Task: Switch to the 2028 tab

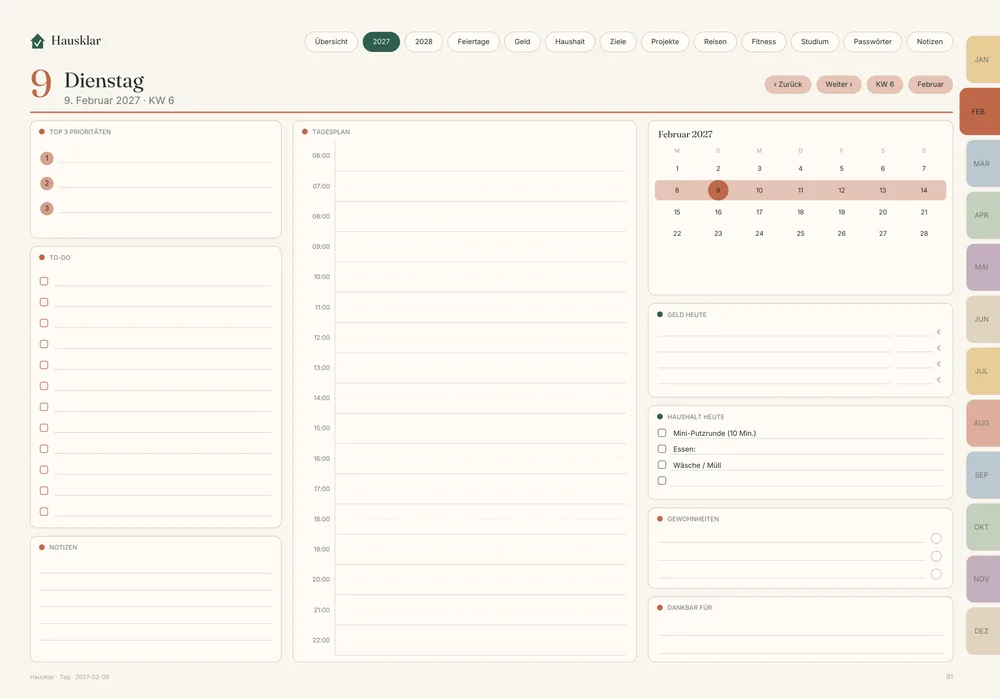Action: point(423,42)
